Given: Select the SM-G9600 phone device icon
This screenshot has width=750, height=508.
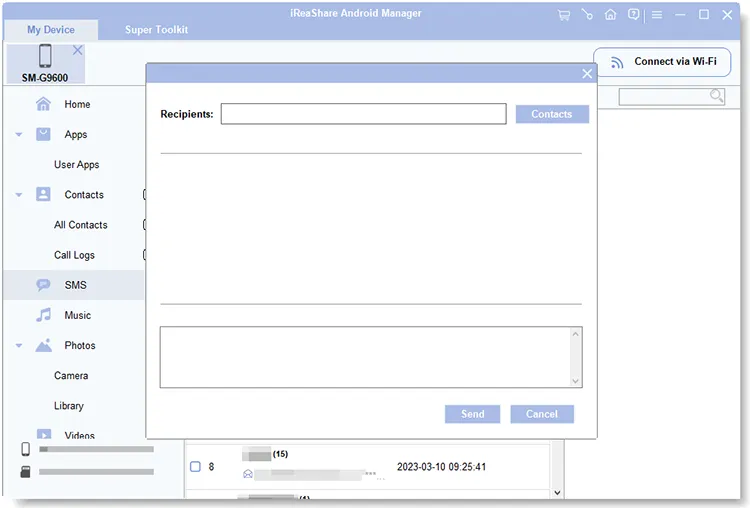Looking at the screenshot, I should (x=45, y=55).
